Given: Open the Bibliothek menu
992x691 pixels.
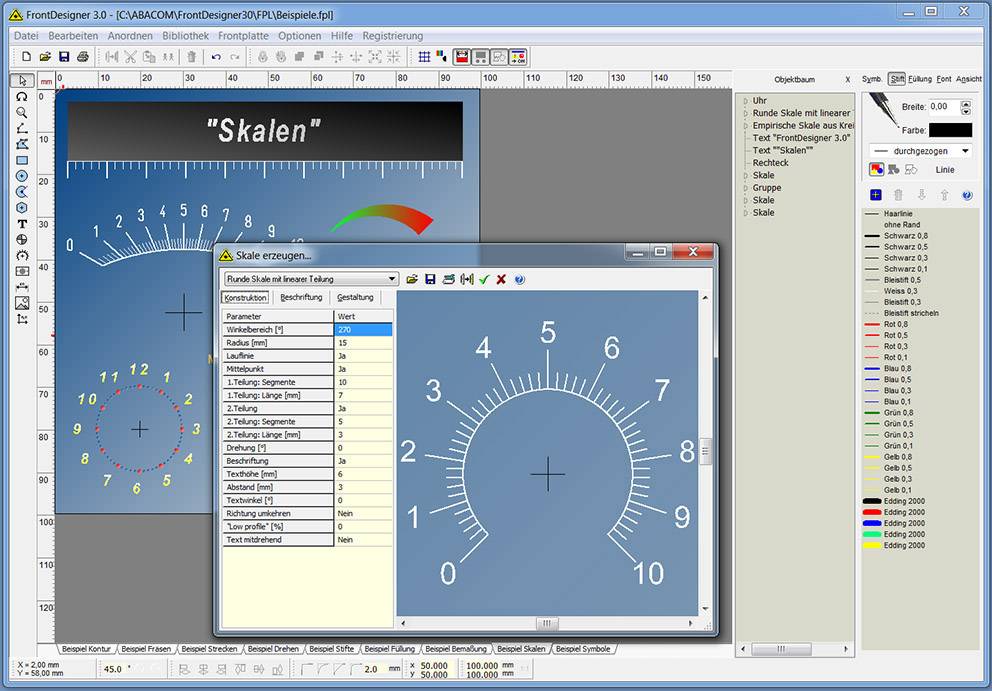Looking at the screenshot, I should pos(185,36).
